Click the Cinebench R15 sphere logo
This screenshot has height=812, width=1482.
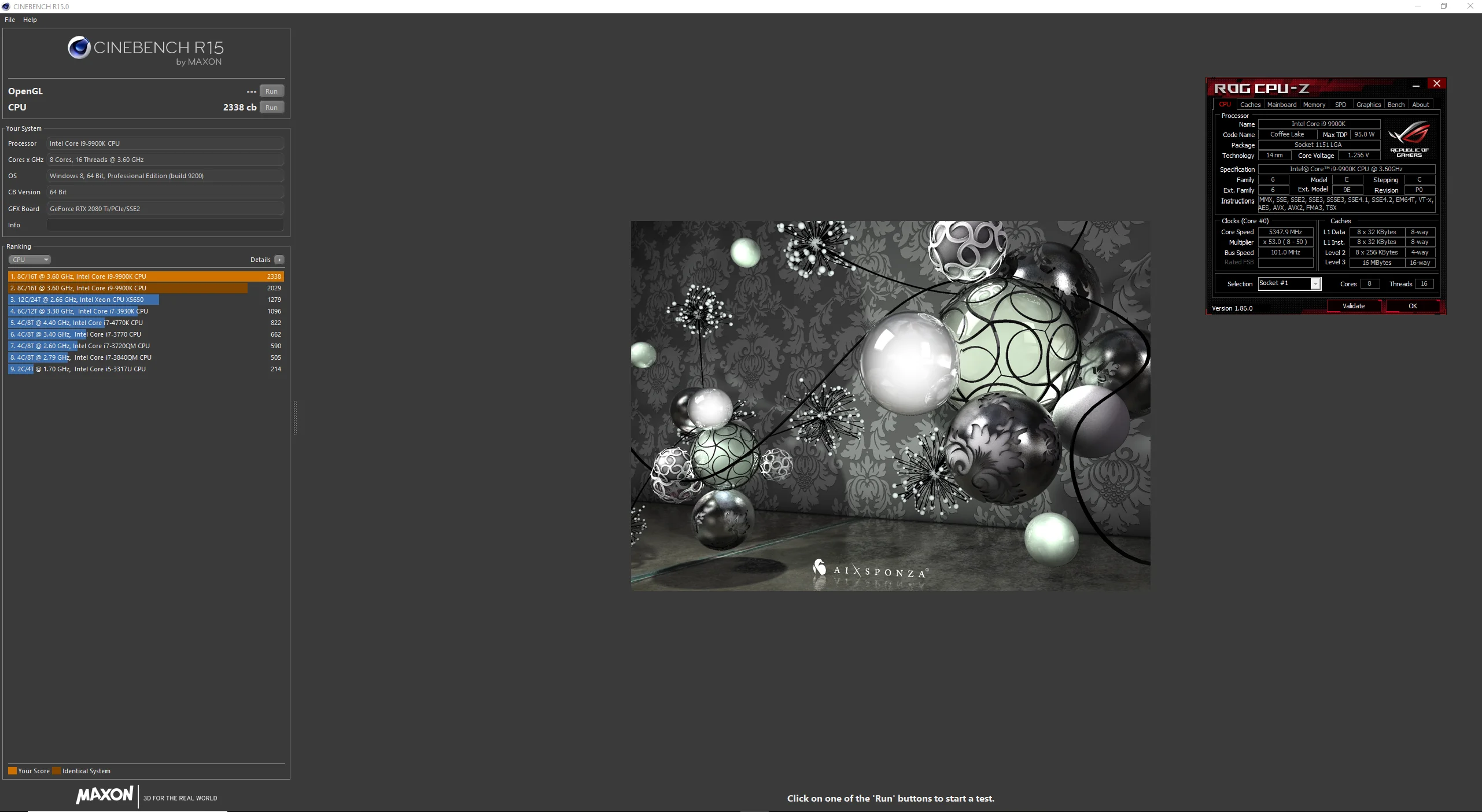79,47
